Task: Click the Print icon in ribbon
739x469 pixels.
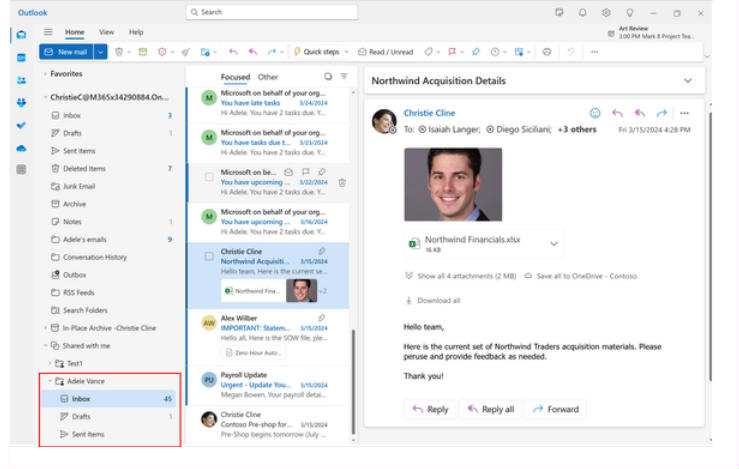Action: [547, 52]
